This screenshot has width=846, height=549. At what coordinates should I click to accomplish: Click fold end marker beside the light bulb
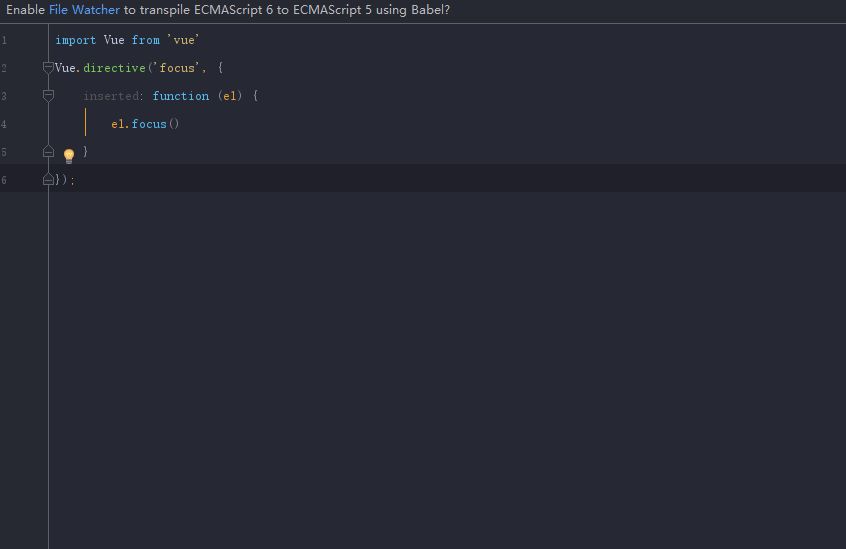pyautogui.click(x=48, y=152)
